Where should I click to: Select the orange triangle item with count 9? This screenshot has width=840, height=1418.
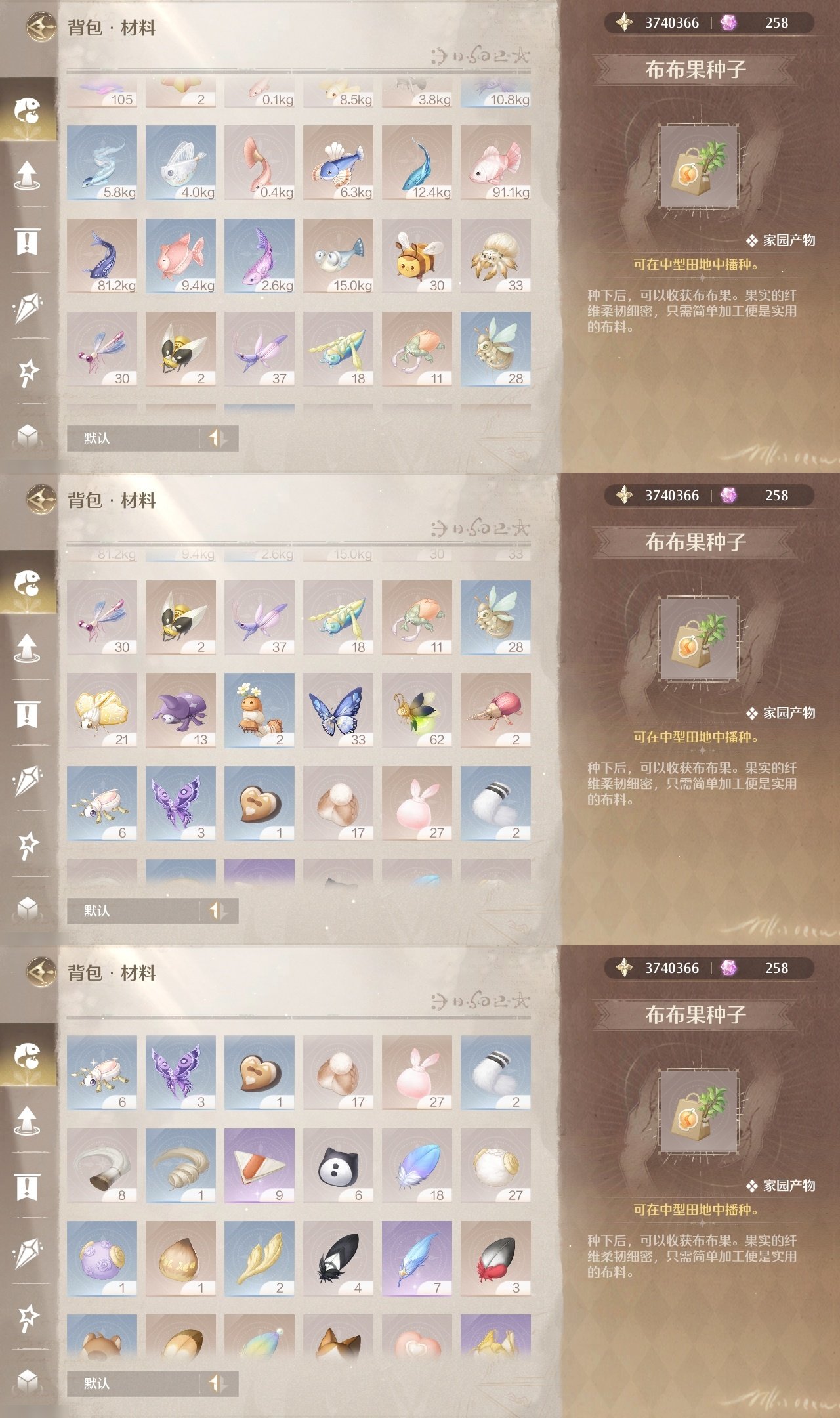[259, 1166]
